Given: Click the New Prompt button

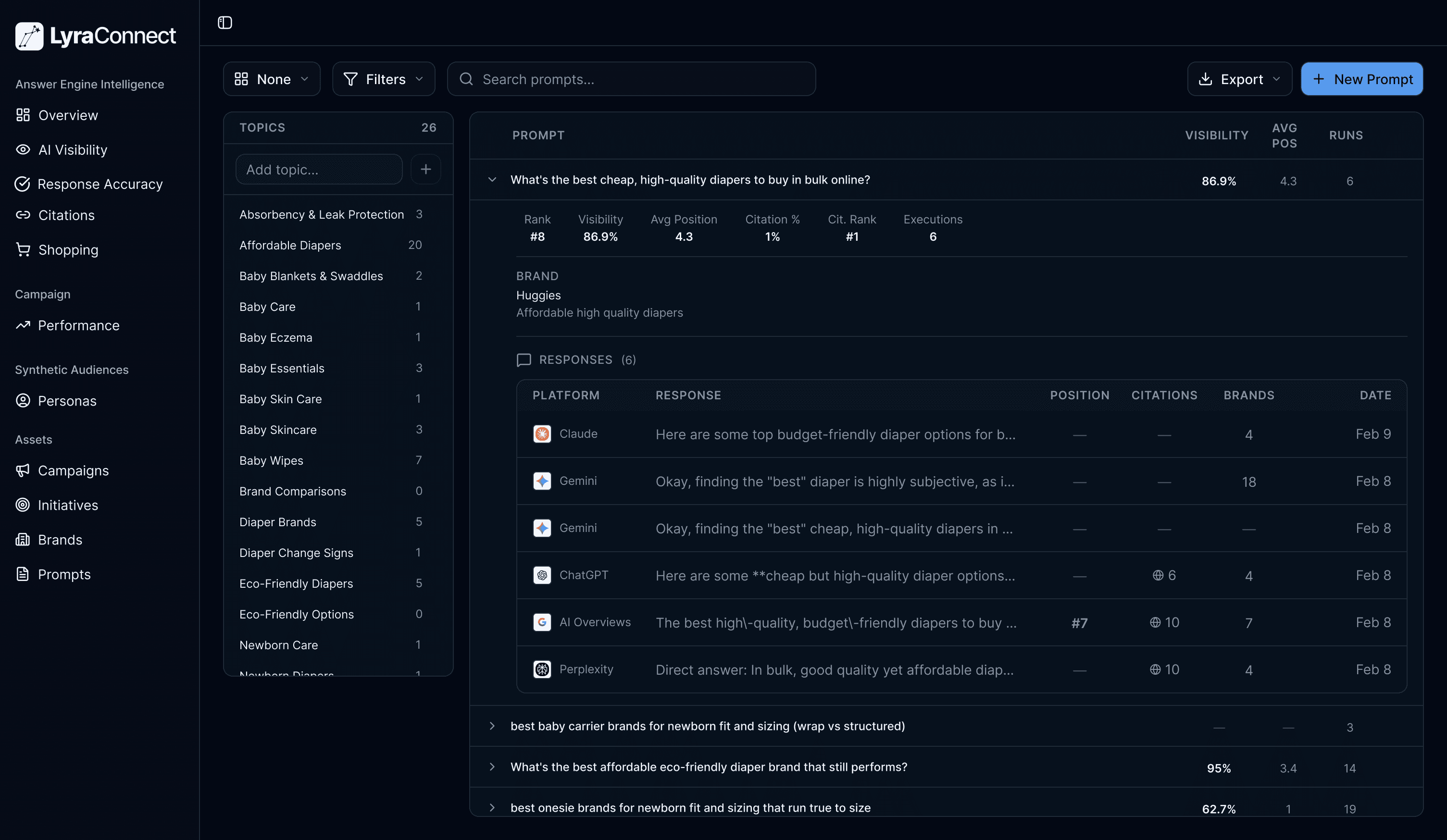Looking at the screenshot, I should (x=1362, y=79).
